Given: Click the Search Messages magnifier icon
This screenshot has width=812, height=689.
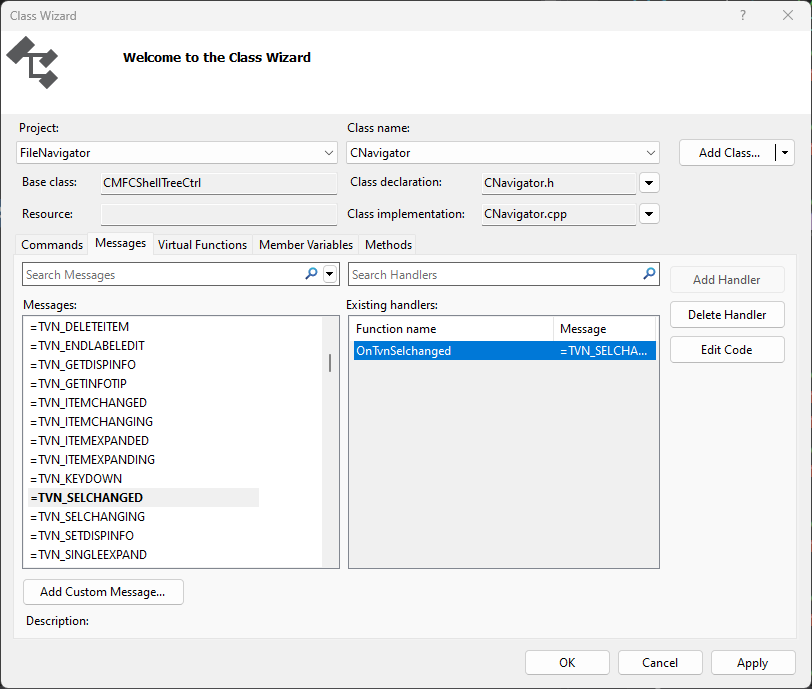Looking at the screenshot, I should click(x=311, y=274).
